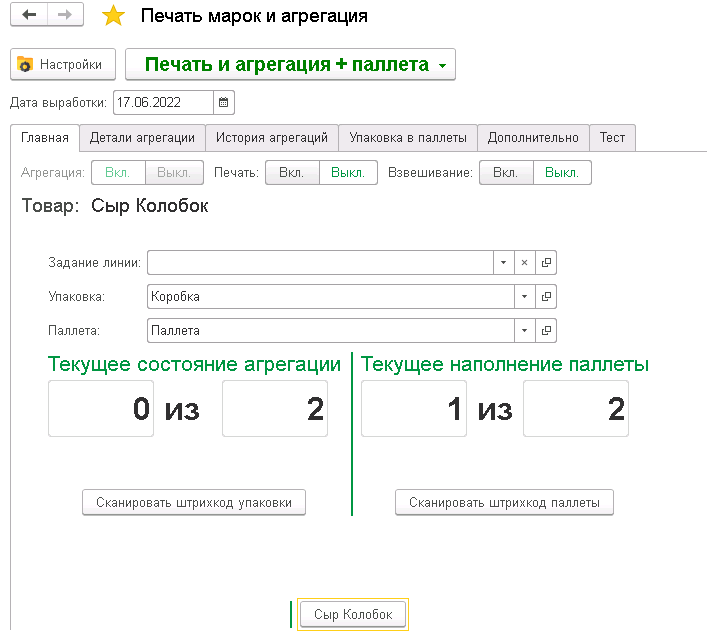Open the Упаковка в паллеты tab
The width and height of the screenshot is (707, 642).
[x=407, y=137]
